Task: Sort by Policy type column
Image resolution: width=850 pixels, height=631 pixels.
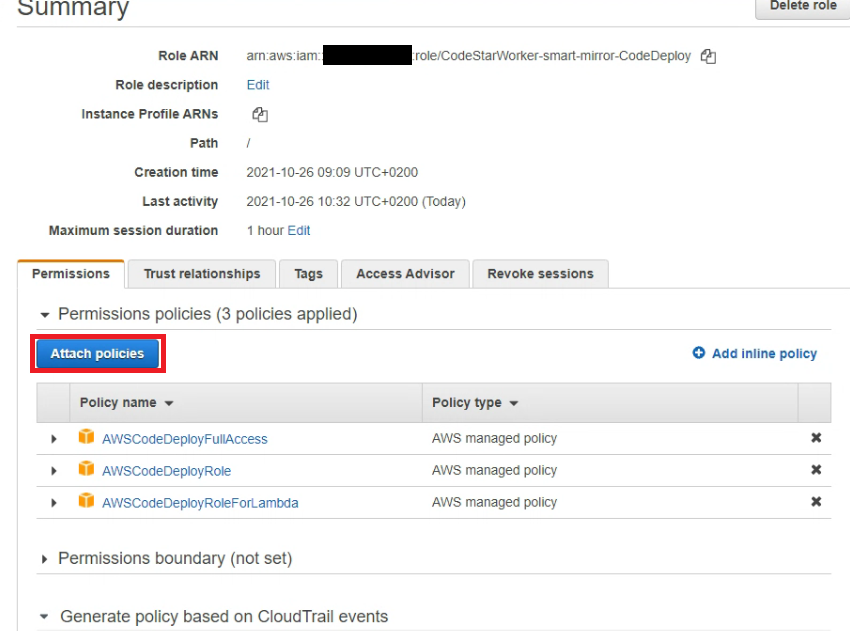Action: (x=475, y=403)
